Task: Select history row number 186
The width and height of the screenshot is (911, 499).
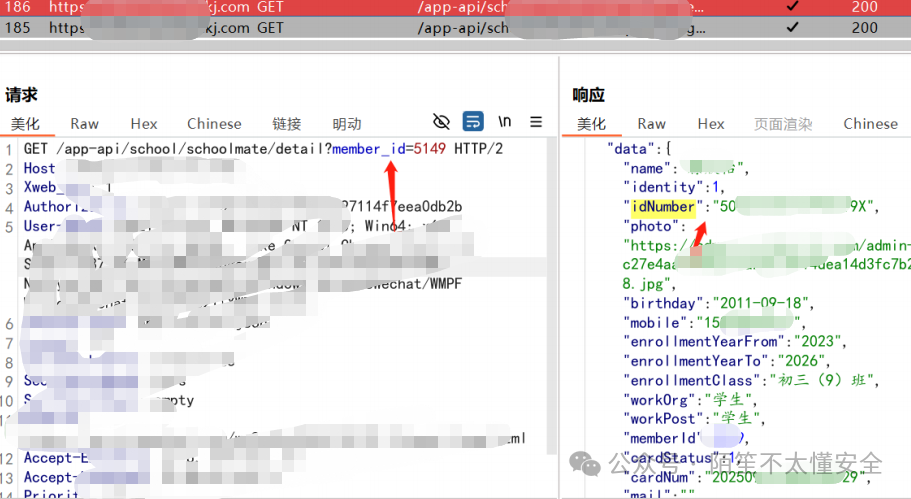Action: click(456, 7)
